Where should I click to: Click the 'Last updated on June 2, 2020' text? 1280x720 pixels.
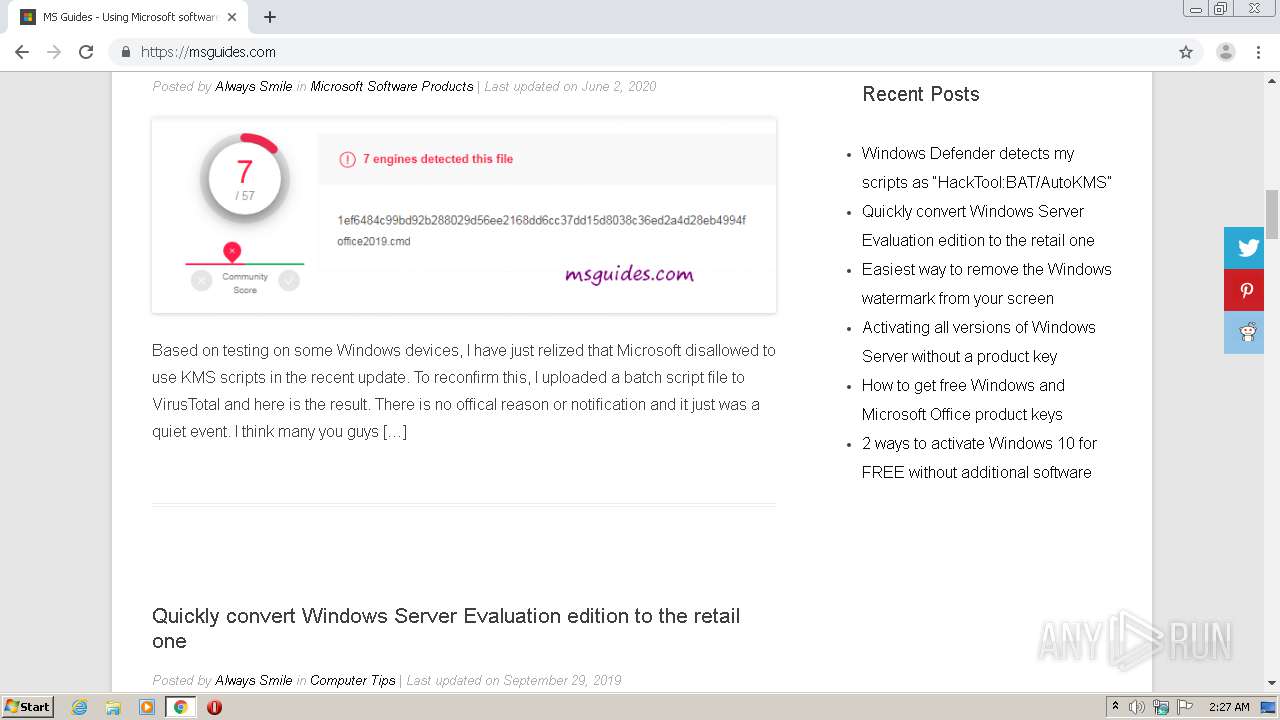point(570,86)
